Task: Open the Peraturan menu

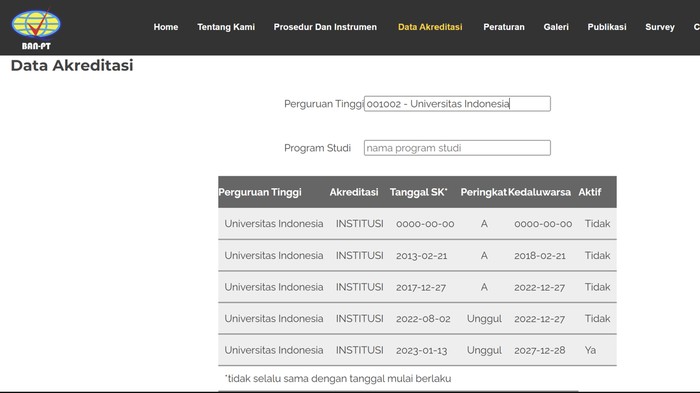Action: (504, 27)
